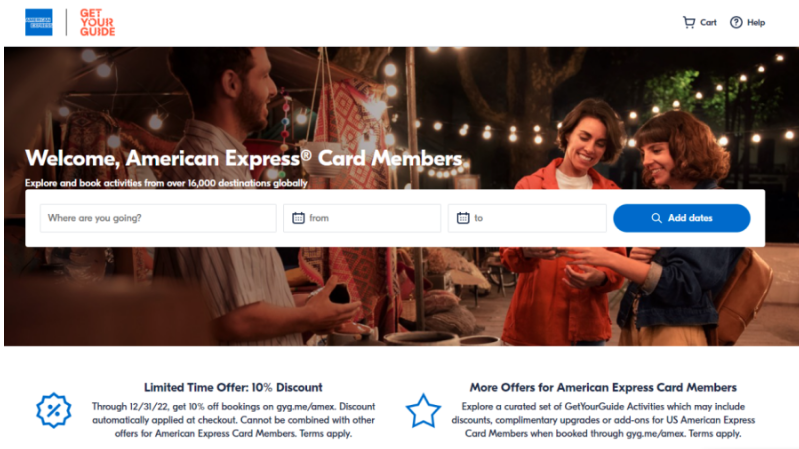Open the to date picker
Viewport: 799px width, 449px height.
[527, 218]
